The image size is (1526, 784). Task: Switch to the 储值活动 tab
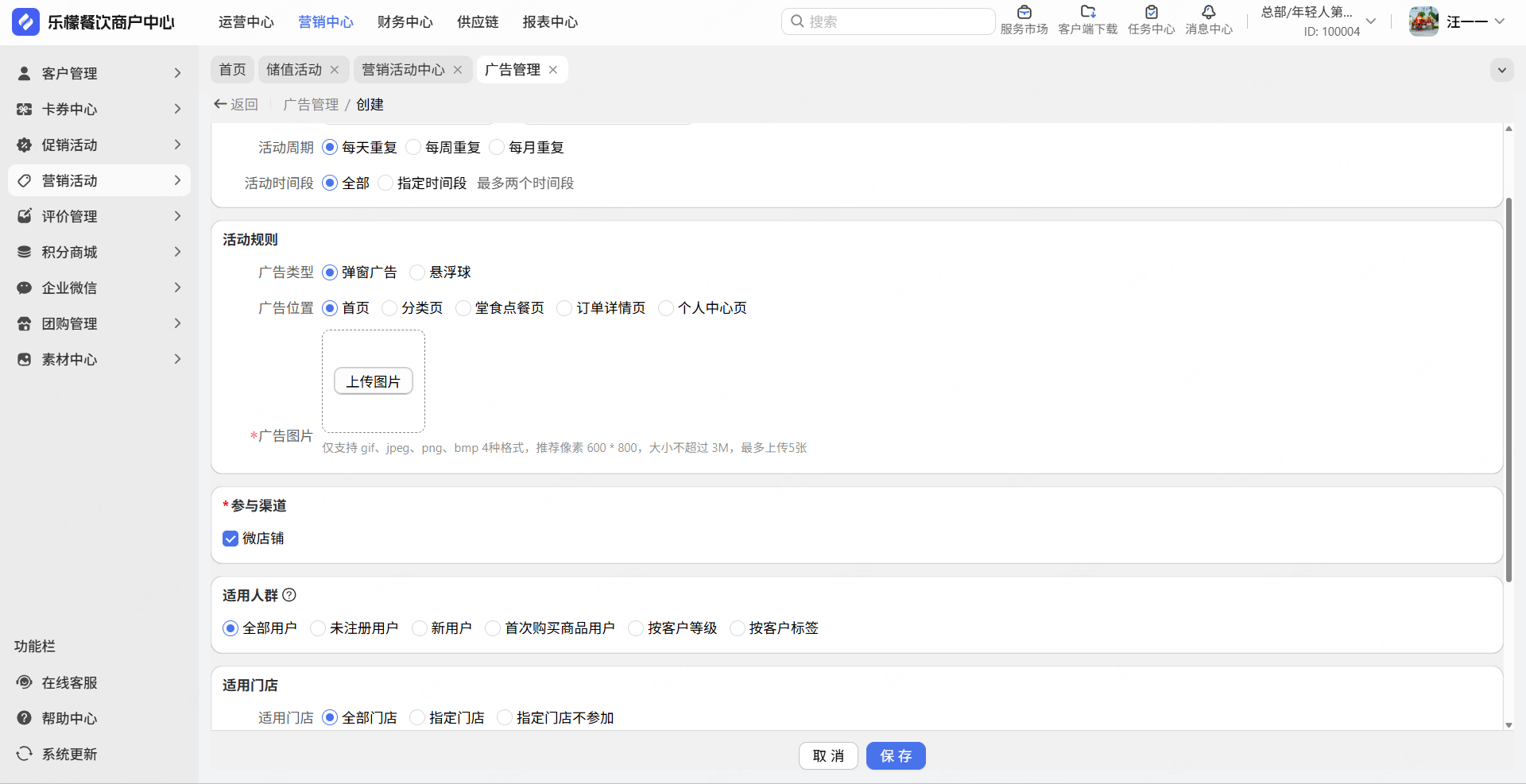click(x=293, y=70)
